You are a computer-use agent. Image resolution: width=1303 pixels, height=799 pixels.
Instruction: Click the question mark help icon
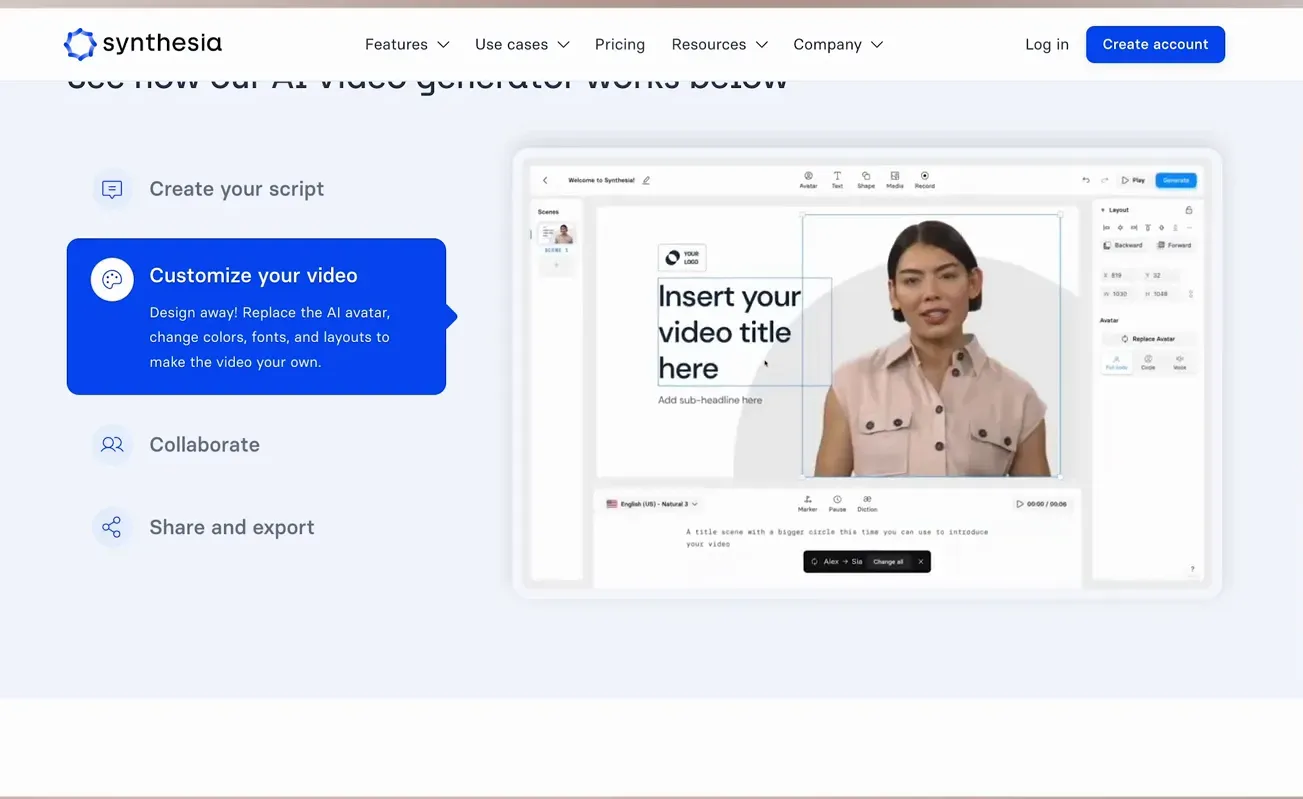coord(1192,570)
